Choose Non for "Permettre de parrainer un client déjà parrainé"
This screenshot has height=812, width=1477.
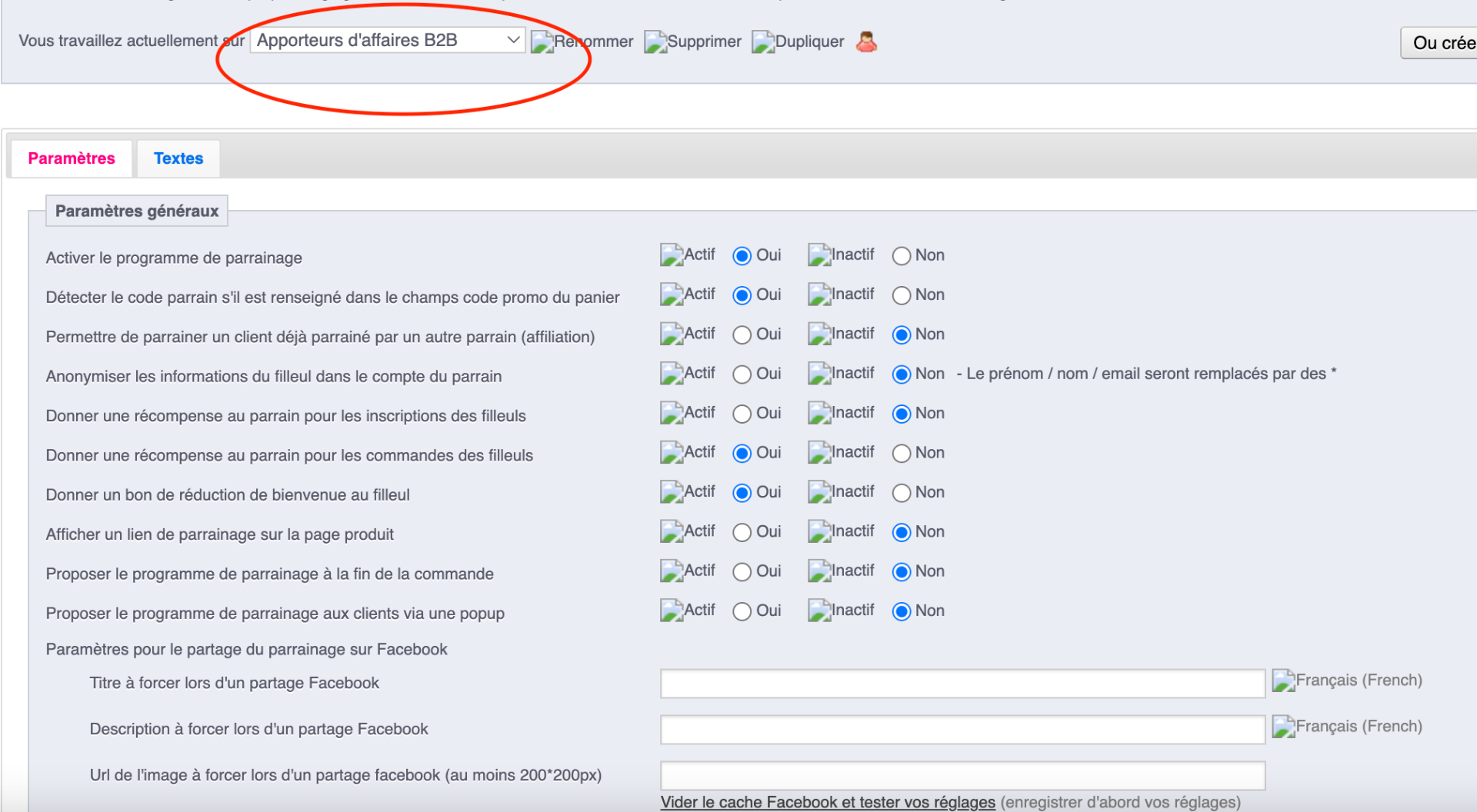[x=902, y=335]
